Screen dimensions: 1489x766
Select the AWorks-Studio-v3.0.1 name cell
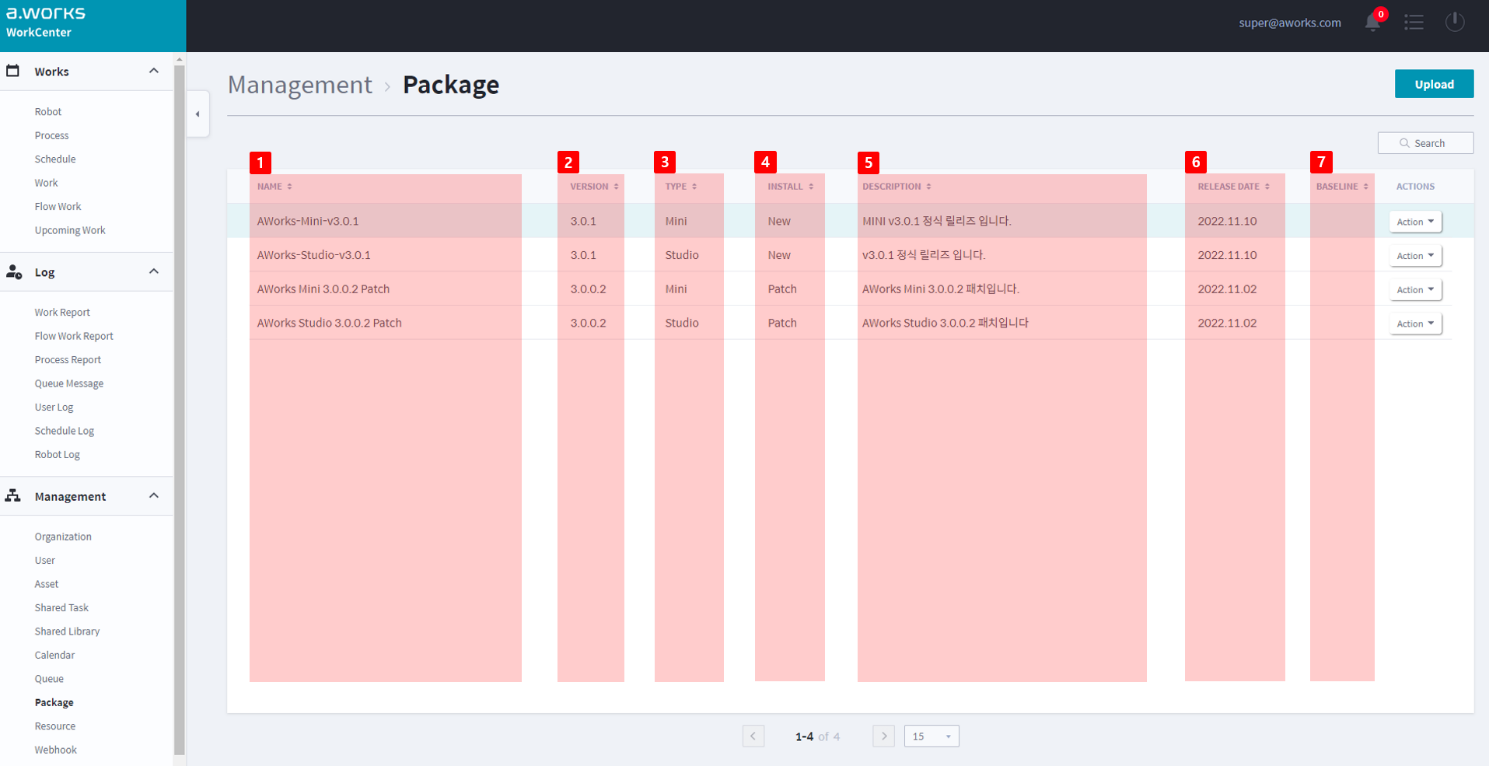pos(314,255)
